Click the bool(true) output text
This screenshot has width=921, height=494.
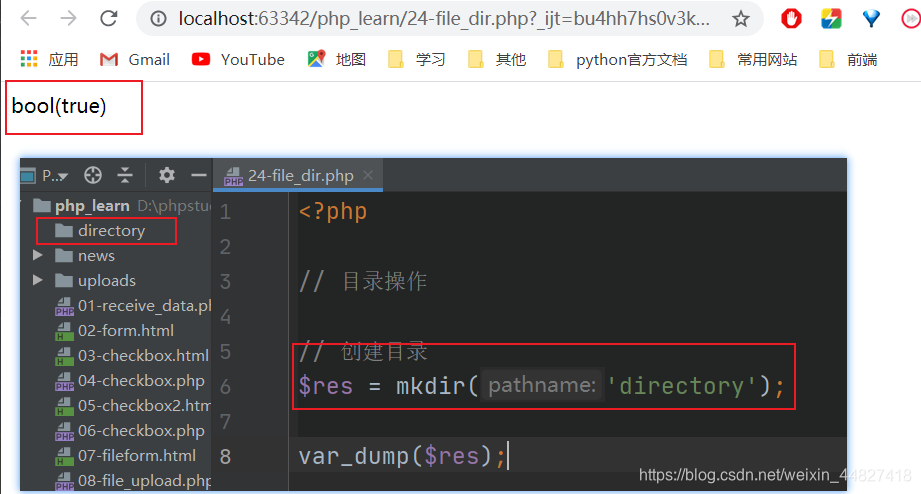coord(59,106)
